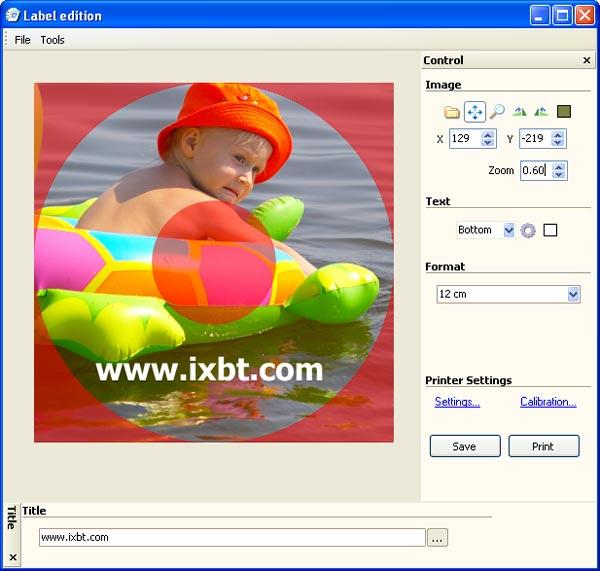600x571 pixels.
Task: Decrease the X position value
Action: click(x=488, y=142)
